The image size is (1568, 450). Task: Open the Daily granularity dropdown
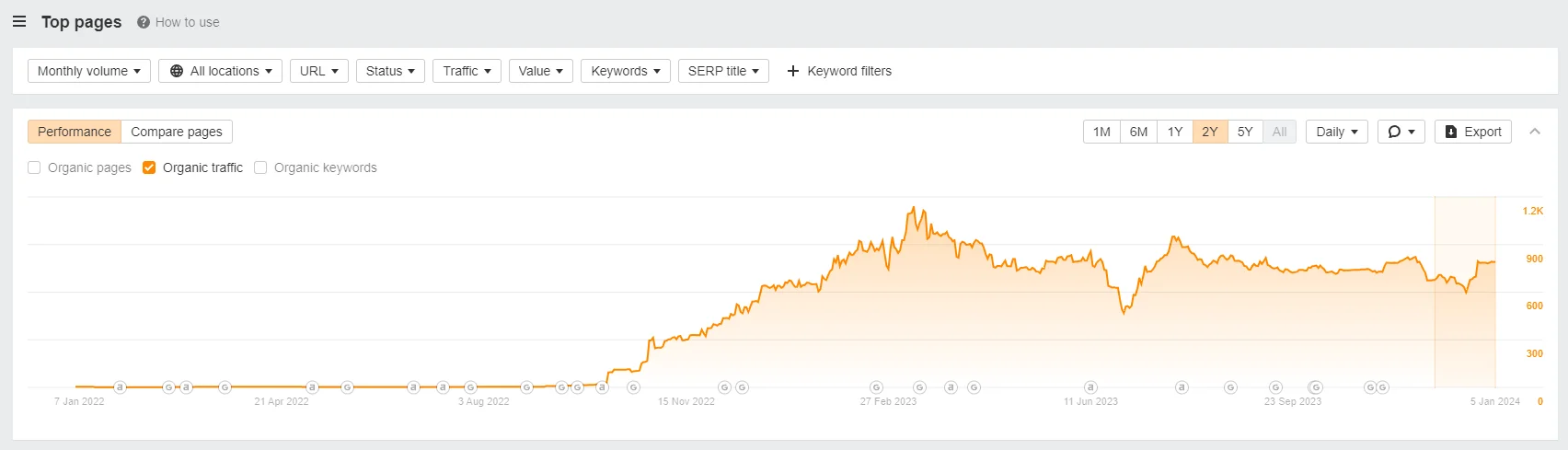click(x=1336, y=132)
